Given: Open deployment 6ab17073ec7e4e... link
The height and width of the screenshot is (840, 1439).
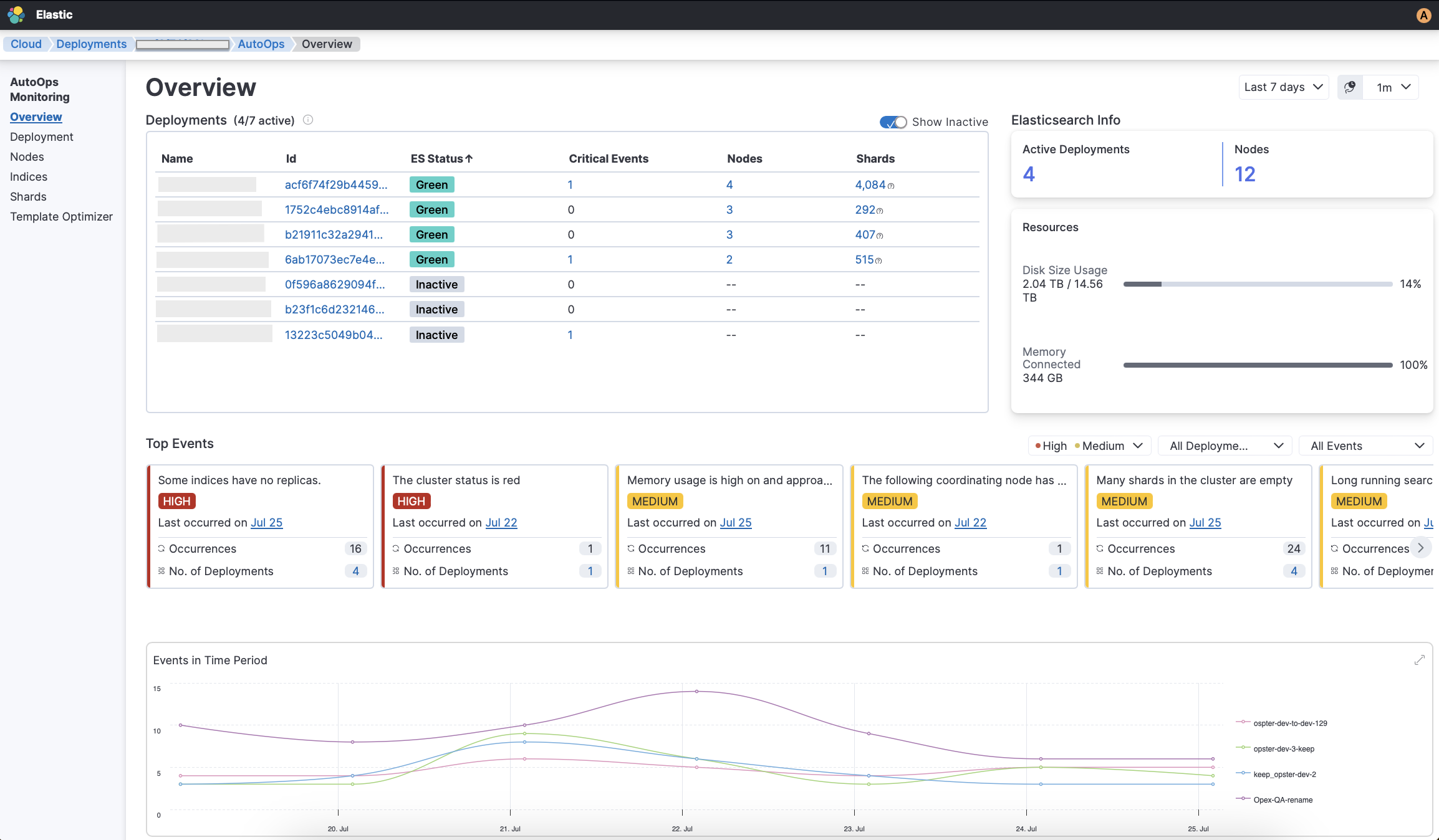Looking at the screenshot, I should pos(335,259).
